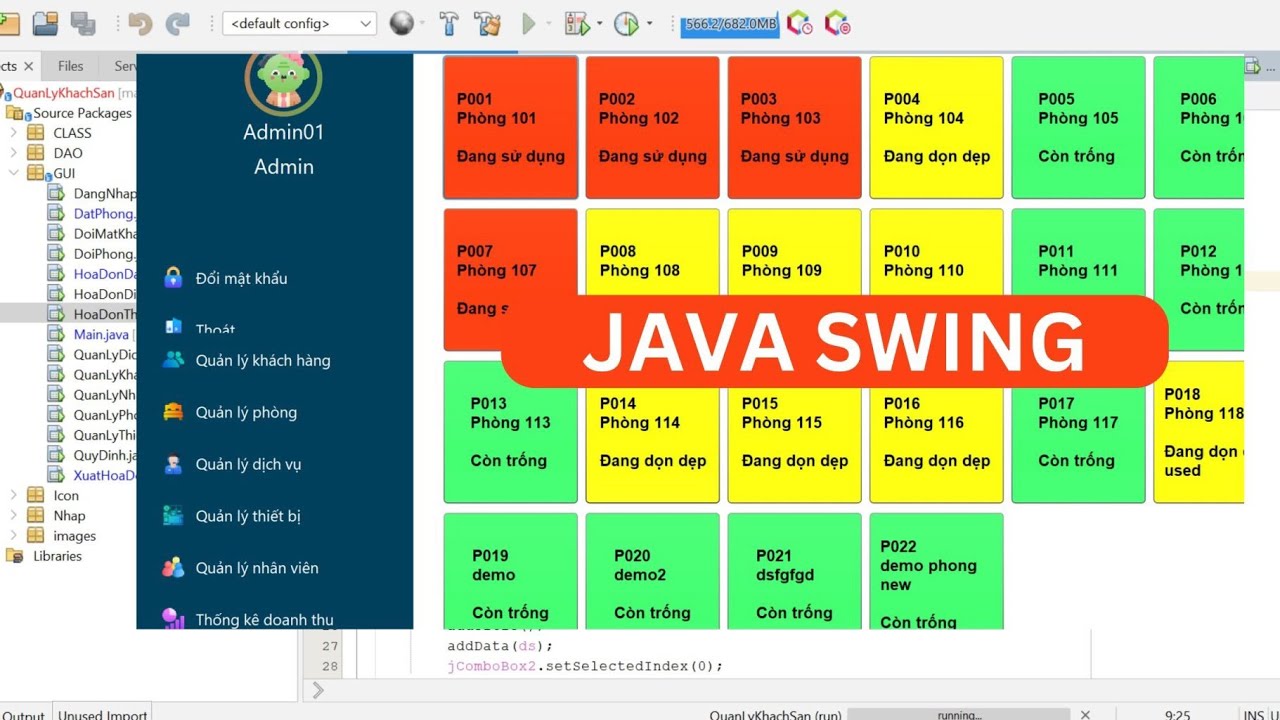Open Quản lý phòng menu
The height and width of the screenshot is (720, 1280).
coord(246,412)
